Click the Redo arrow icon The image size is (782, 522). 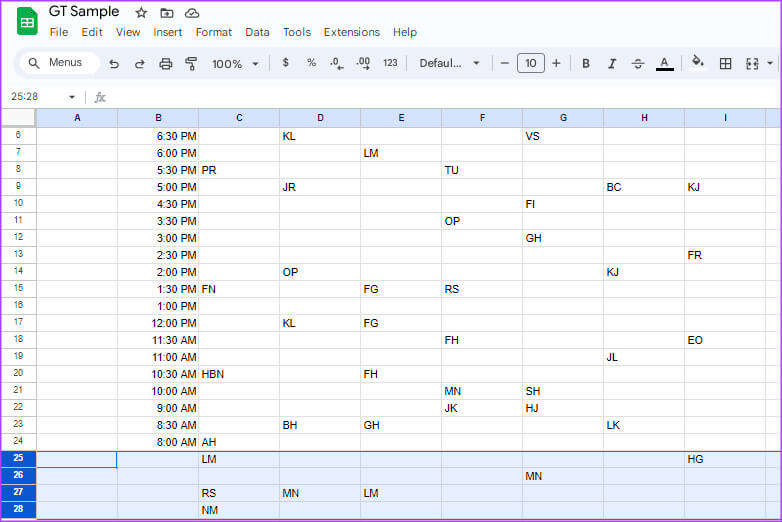coord(140,63)
